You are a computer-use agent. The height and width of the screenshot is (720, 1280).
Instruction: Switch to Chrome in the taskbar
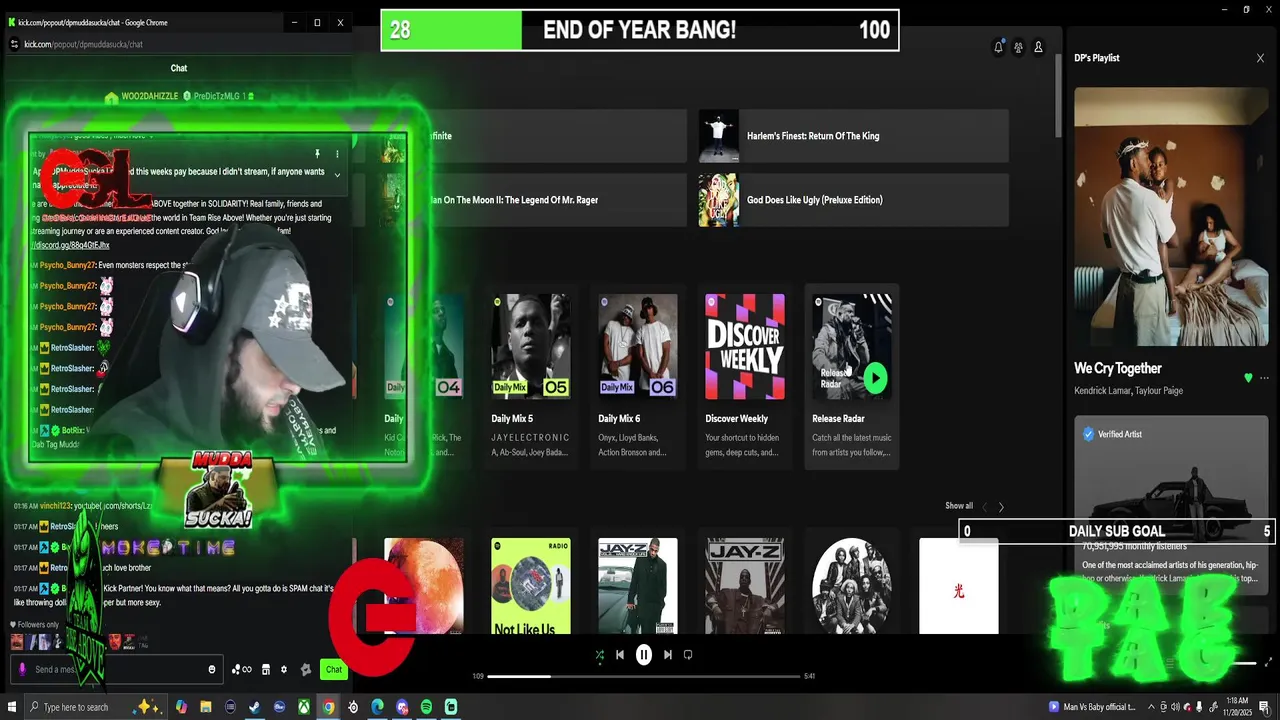point(328,707)
